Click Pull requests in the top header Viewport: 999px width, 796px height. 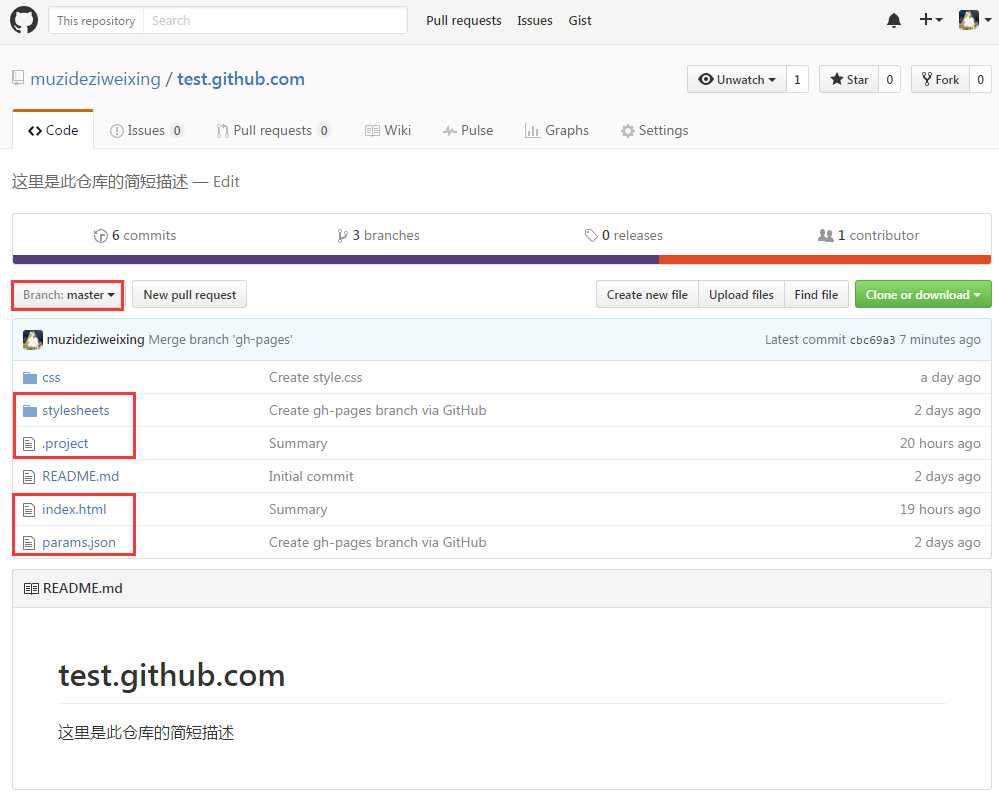pos(464,20)
